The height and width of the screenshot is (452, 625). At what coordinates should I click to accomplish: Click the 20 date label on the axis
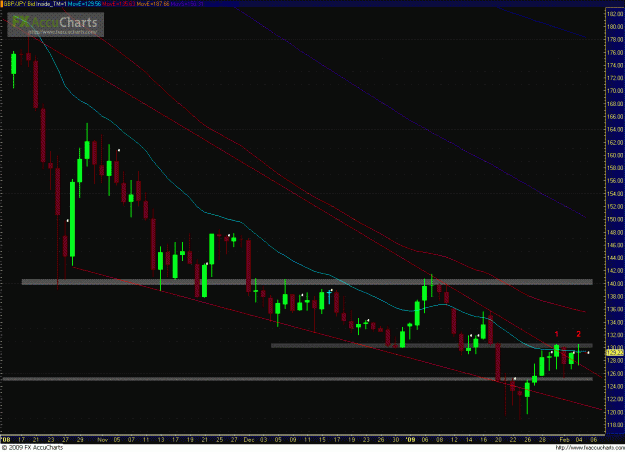point(498,440)
